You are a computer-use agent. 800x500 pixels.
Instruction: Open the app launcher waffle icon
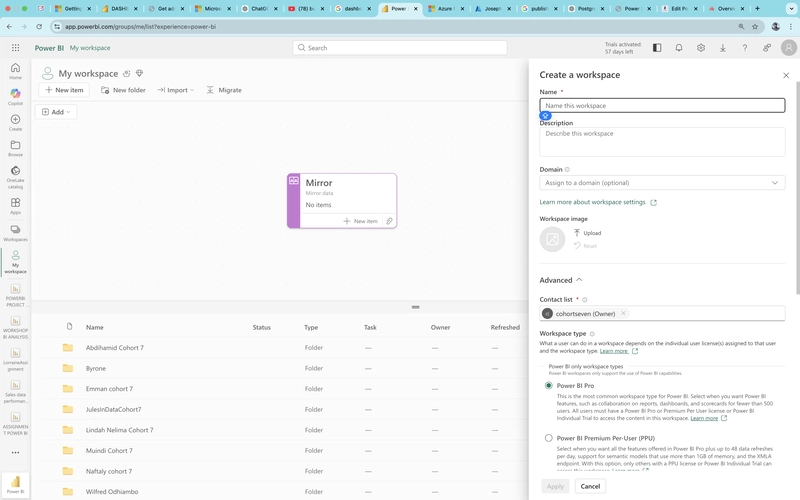coord(15,47)
